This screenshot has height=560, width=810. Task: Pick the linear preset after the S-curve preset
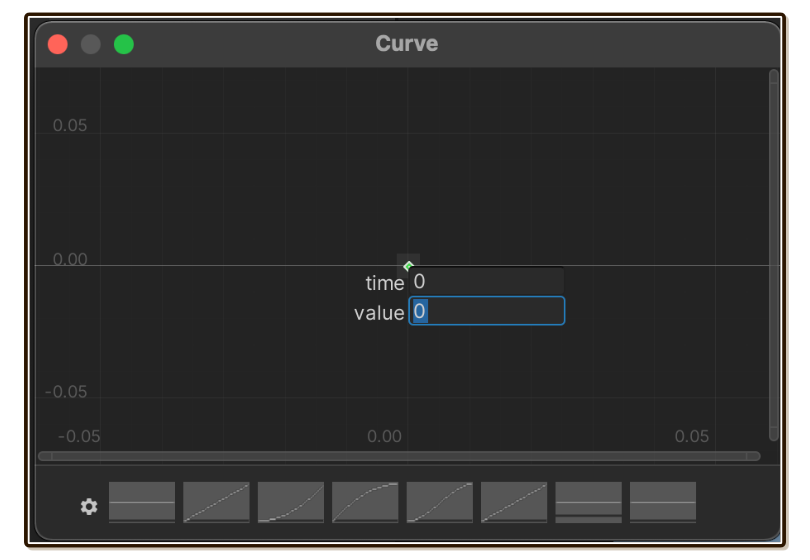[514, 502]
